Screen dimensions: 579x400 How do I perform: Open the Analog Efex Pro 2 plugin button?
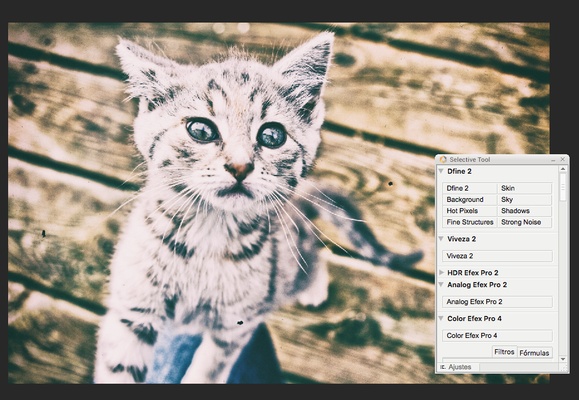pyautogui.click(x=497, y=302)
